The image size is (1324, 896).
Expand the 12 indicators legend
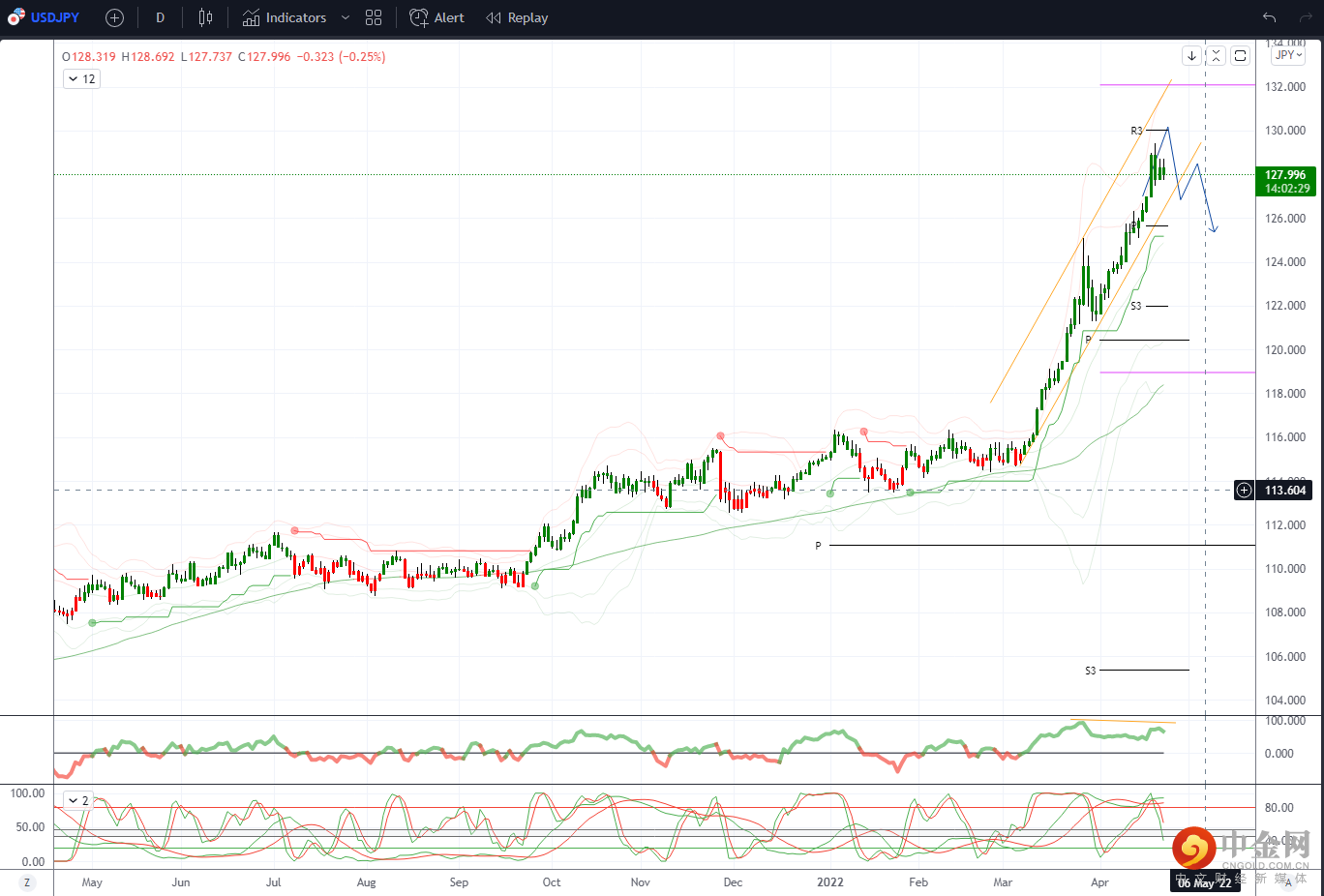click(x=81, y=79)
